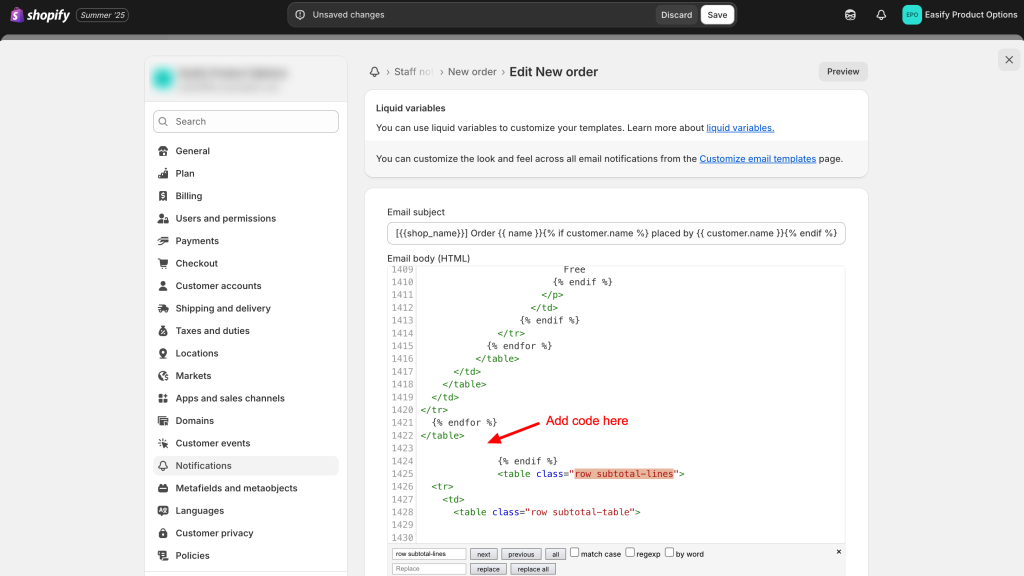Open the notifications bell in top bar
Viewport: 1024px width, 576px height.
[x=881, y=14]
